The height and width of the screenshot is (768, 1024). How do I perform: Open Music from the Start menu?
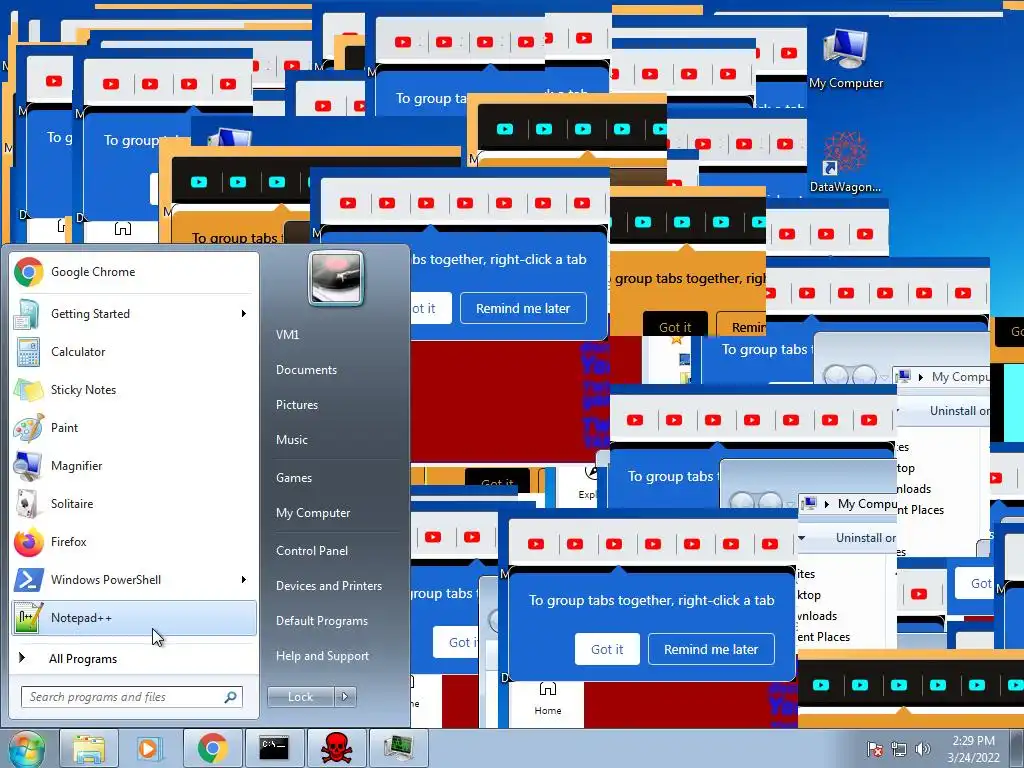pyautogui.click(x=291, y=440)
